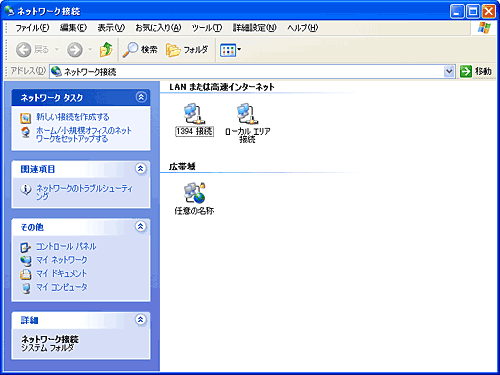This screenshot has height=375, width=500.
Task: Select the 任意の名称 broadband connection icon
Action: (194, 193)
